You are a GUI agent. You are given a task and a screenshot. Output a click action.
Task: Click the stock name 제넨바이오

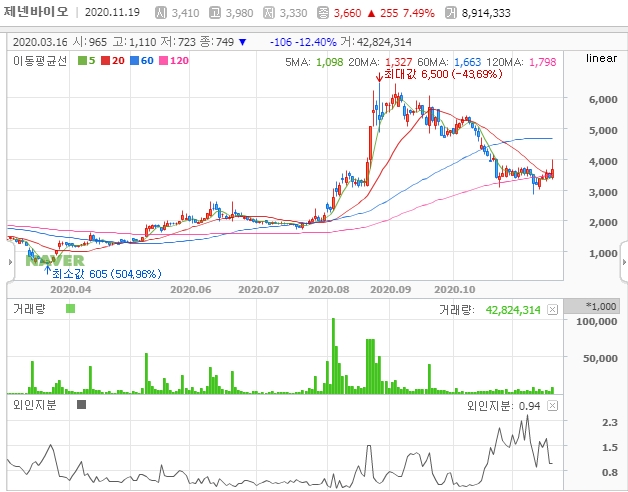tap(36, 12)
